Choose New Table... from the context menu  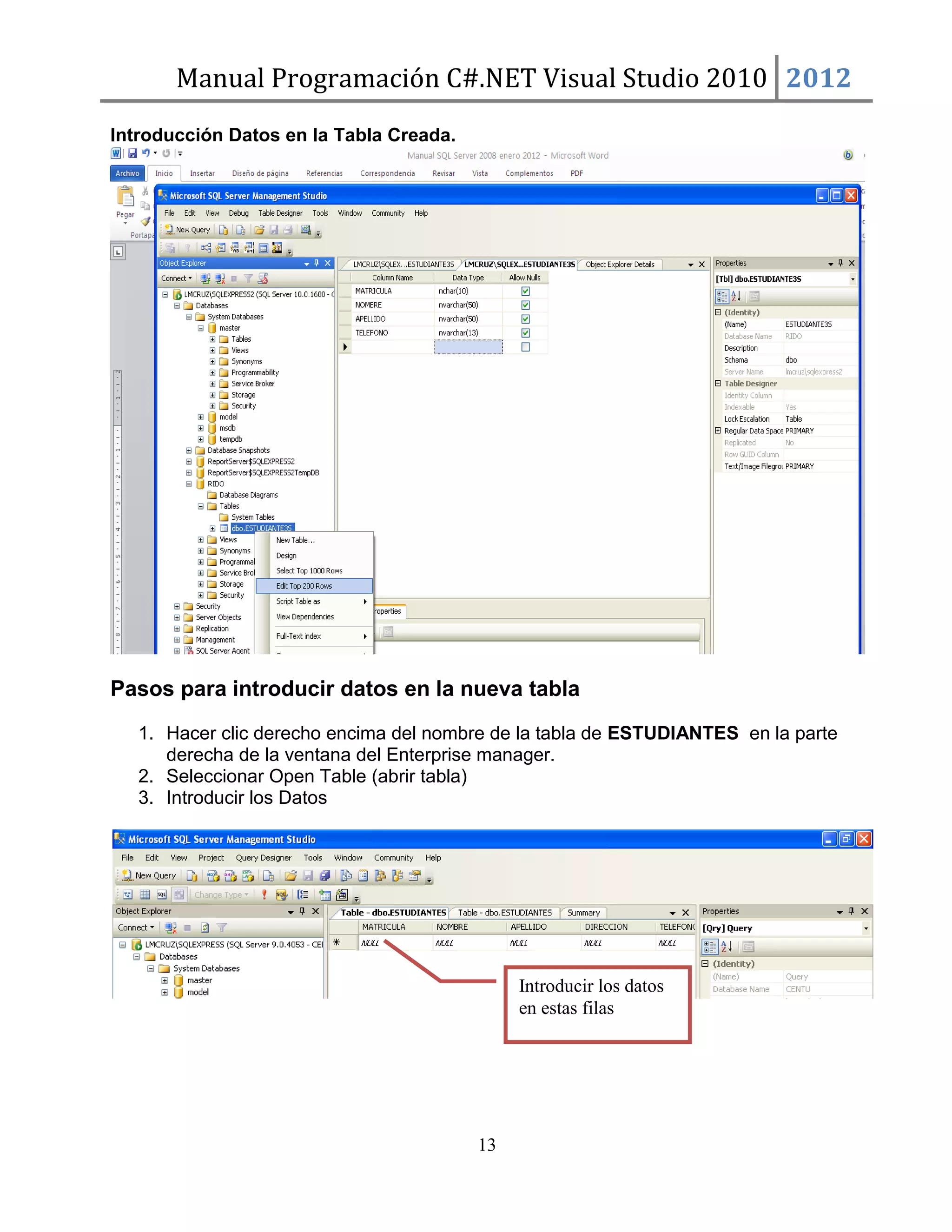314,540
